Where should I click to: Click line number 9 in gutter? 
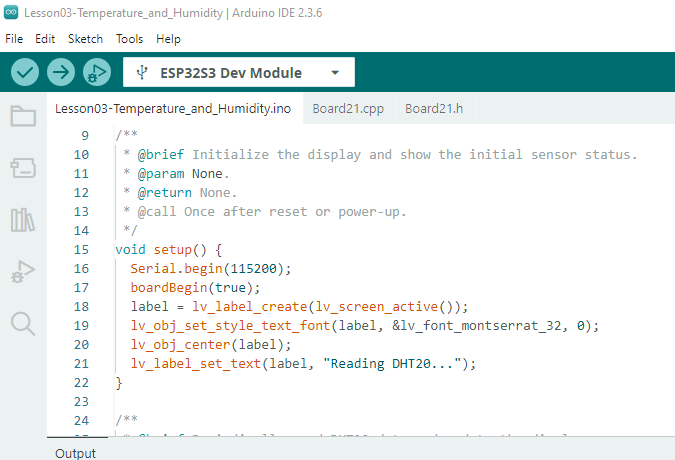(x=85, y=136)
